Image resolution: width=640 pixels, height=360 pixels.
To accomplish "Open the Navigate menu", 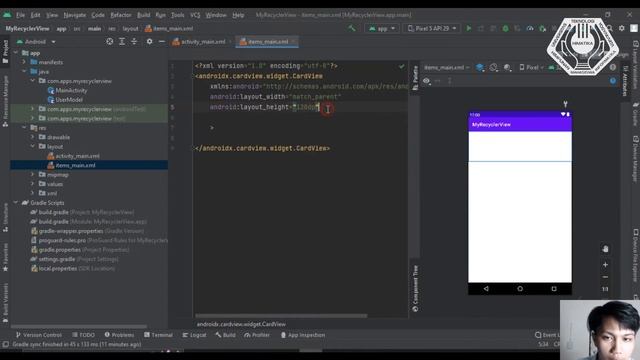I will point(75,15).
